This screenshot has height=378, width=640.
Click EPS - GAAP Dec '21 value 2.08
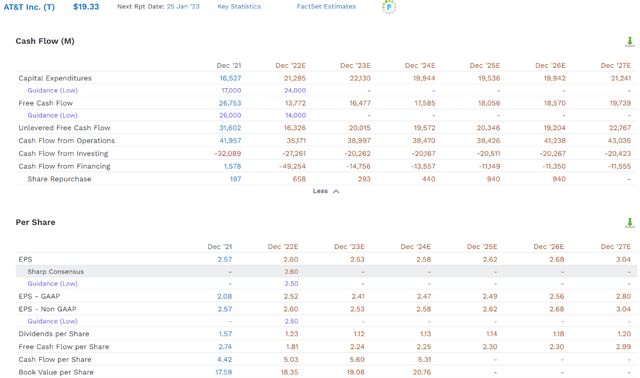pyautogui.click(x=224, y=296)
